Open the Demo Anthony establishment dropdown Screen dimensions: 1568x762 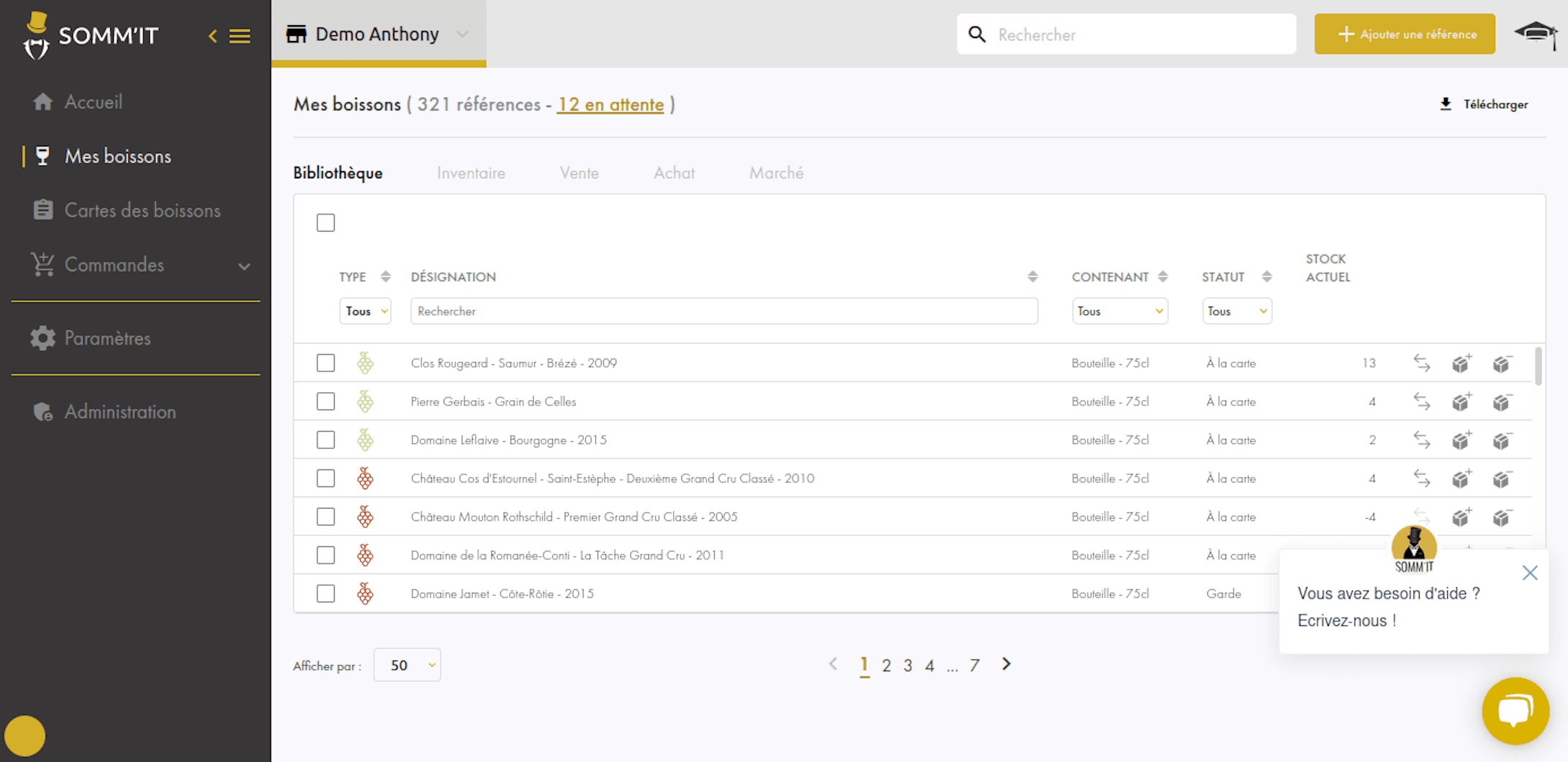click(379, 34)
